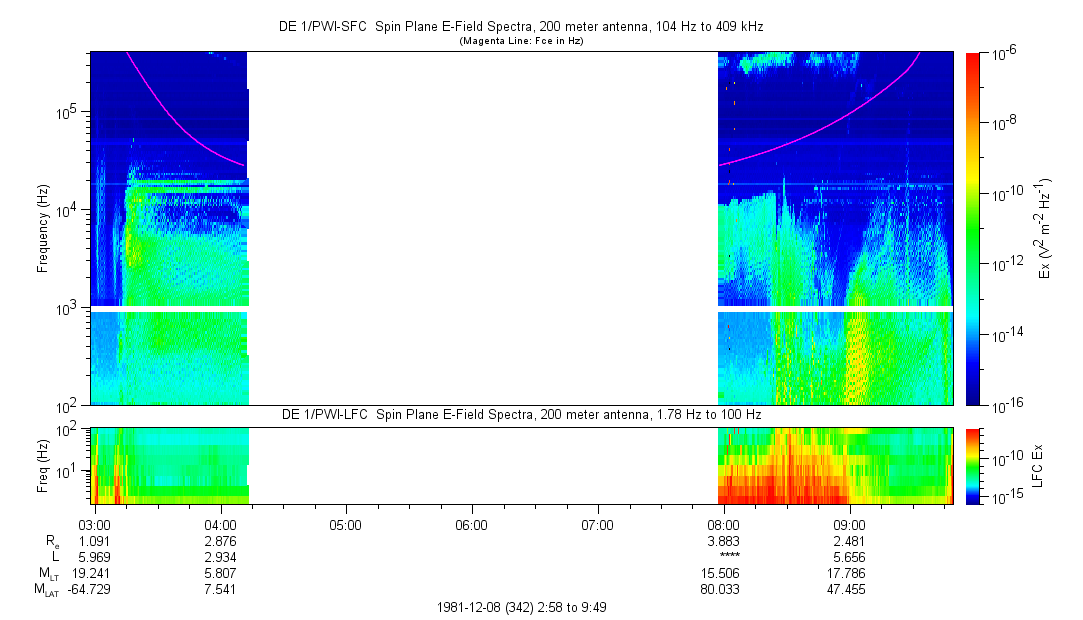Select the 06:00 time axis tick label
Viewport: 1083px width, 620px height.
point(471,524)
